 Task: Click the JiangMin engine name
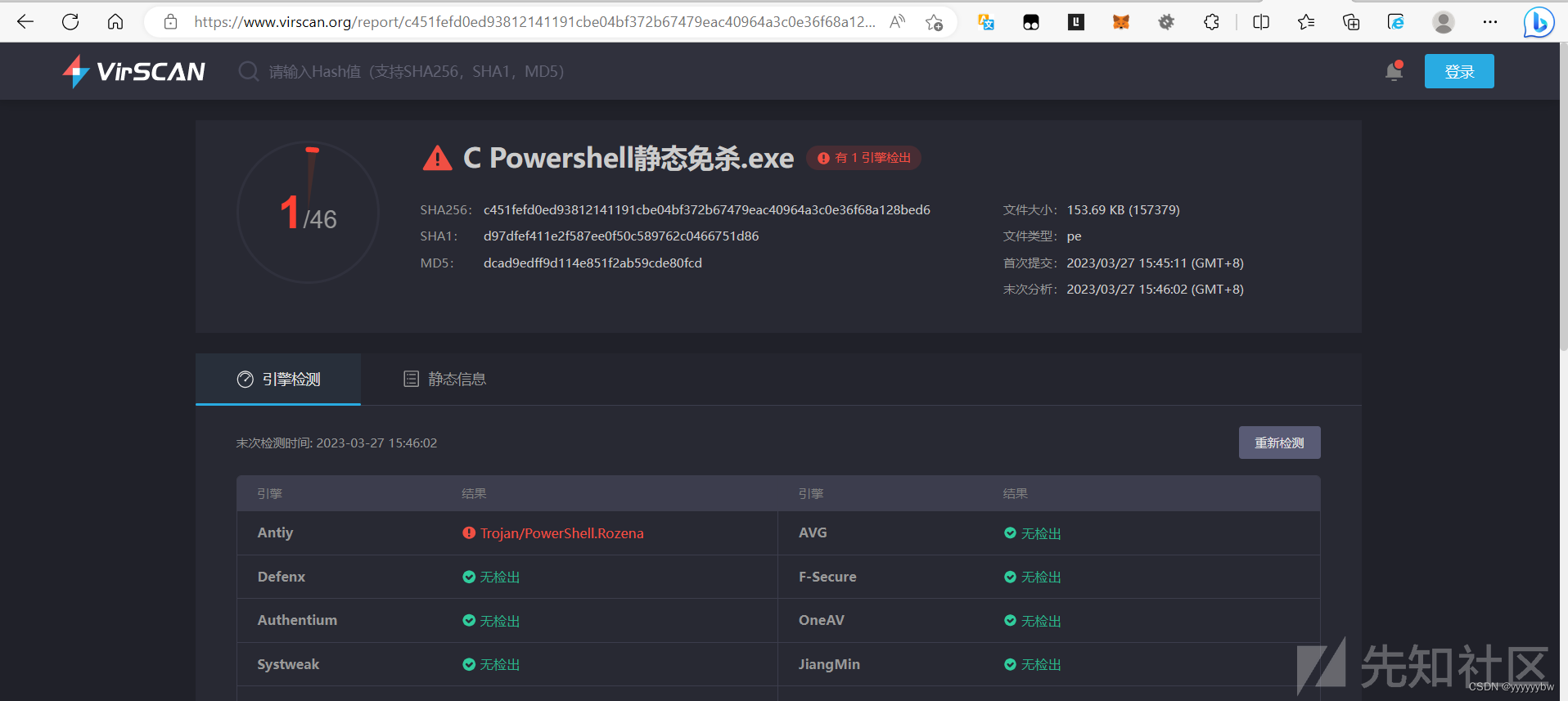tap(829, 664)
